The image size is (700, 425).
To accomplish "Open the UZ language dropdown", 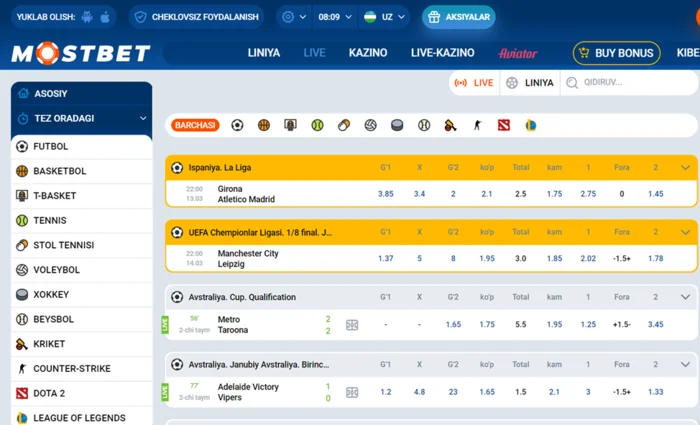I will click(x=384, y=17).
